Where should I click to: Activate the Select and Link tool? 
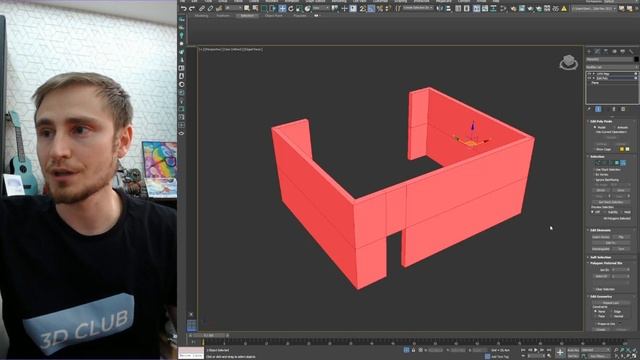click(x=201, y=9)
